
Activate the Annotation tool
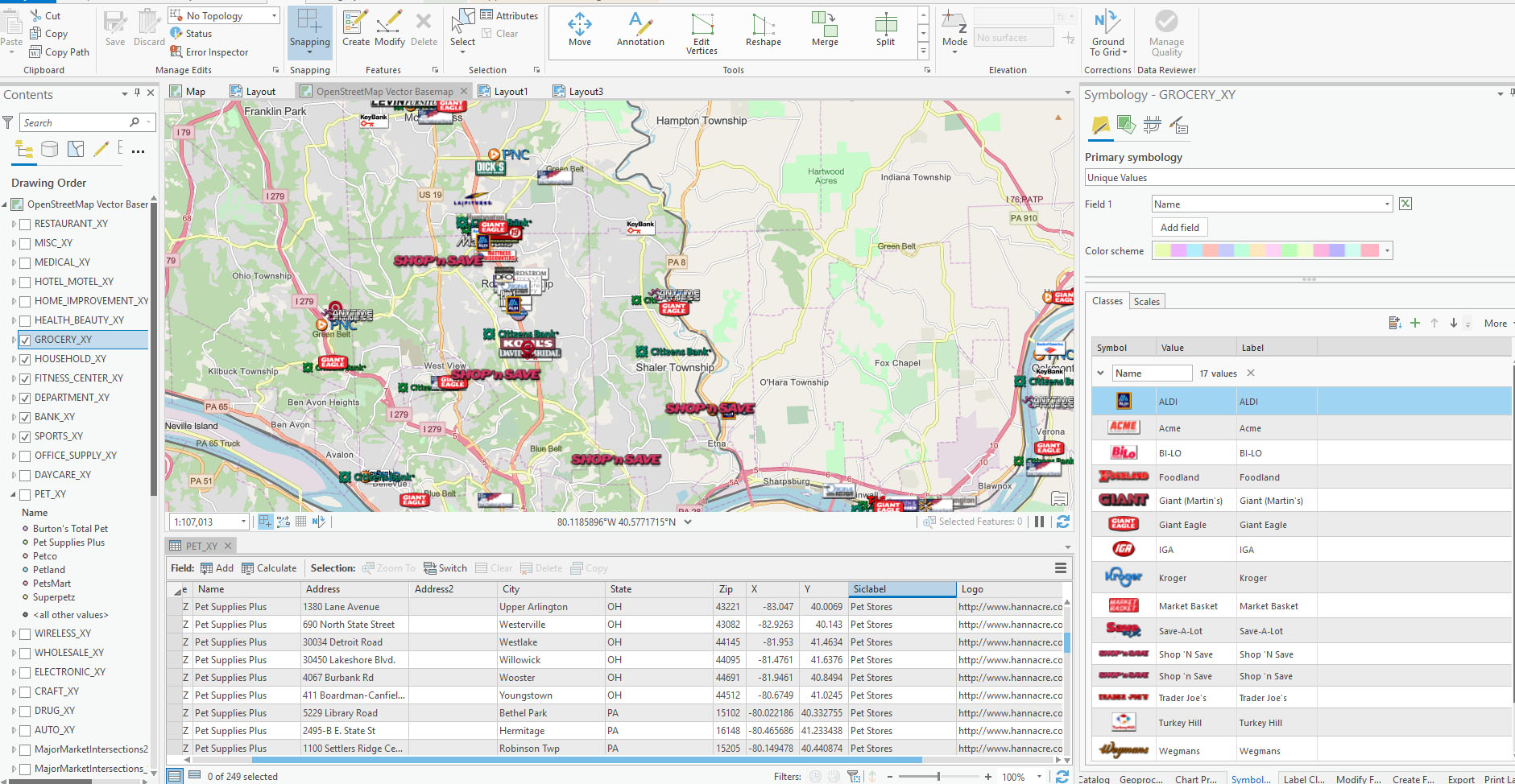click(x=640, y=29)
